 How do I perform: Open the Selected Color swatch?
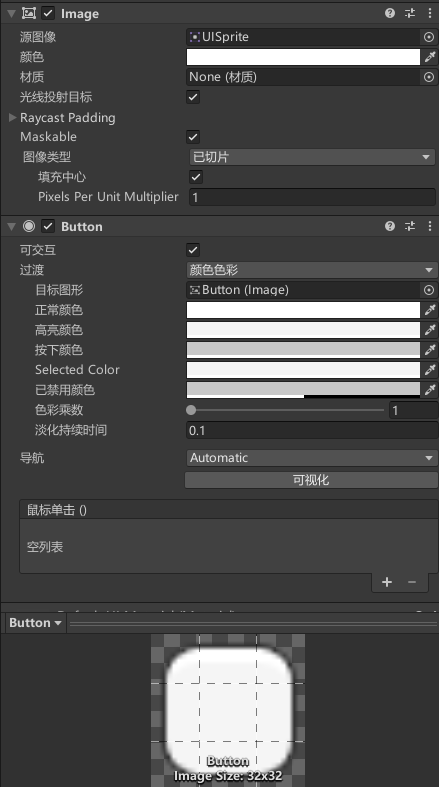(x=303, y=370)
